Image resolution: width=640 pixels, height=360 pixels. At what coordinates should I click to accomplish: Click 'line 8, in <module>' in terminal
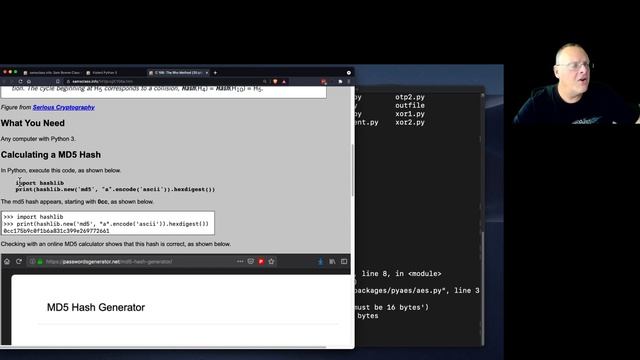401,273
